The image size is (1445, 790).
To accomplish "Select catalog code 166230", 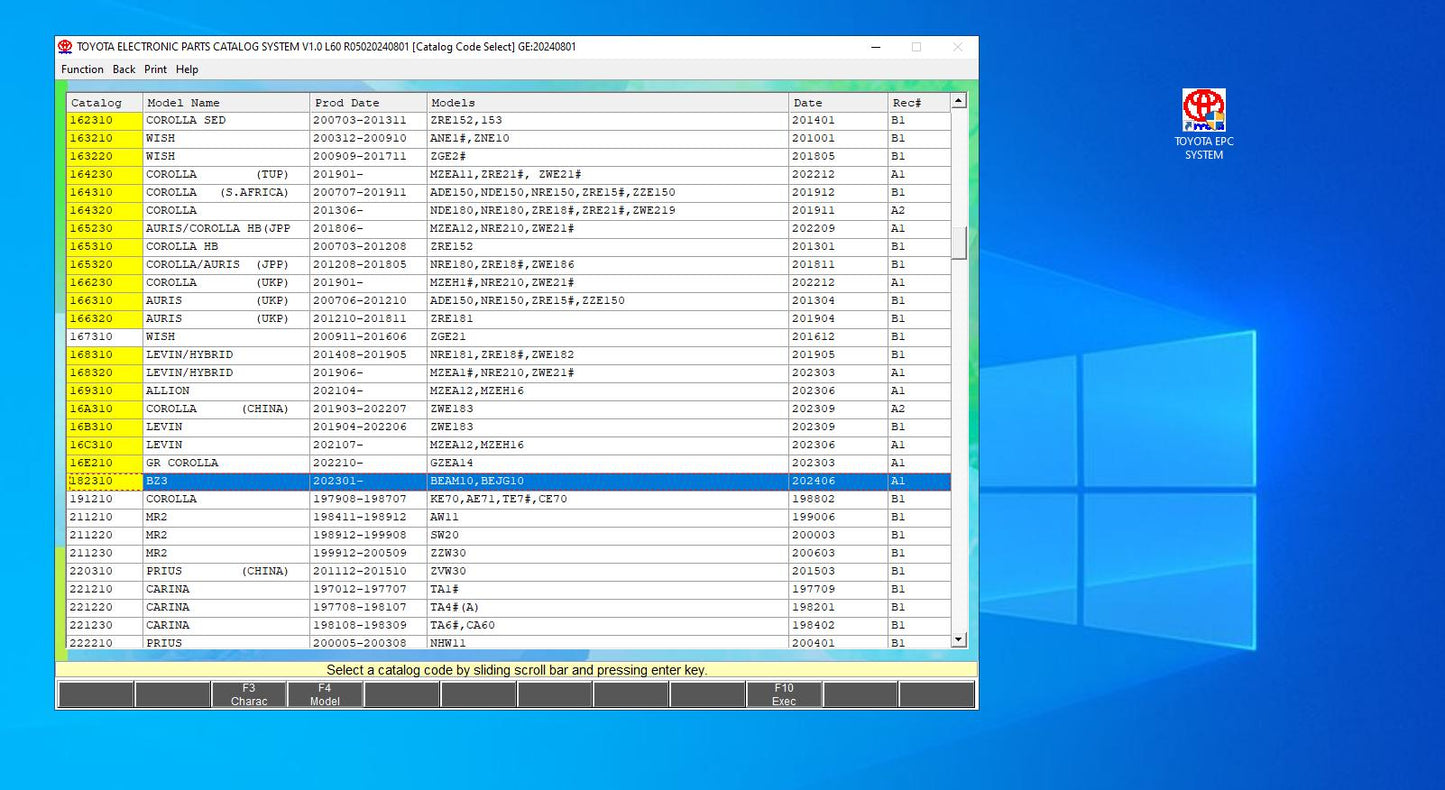I will [x=104, y=282].
